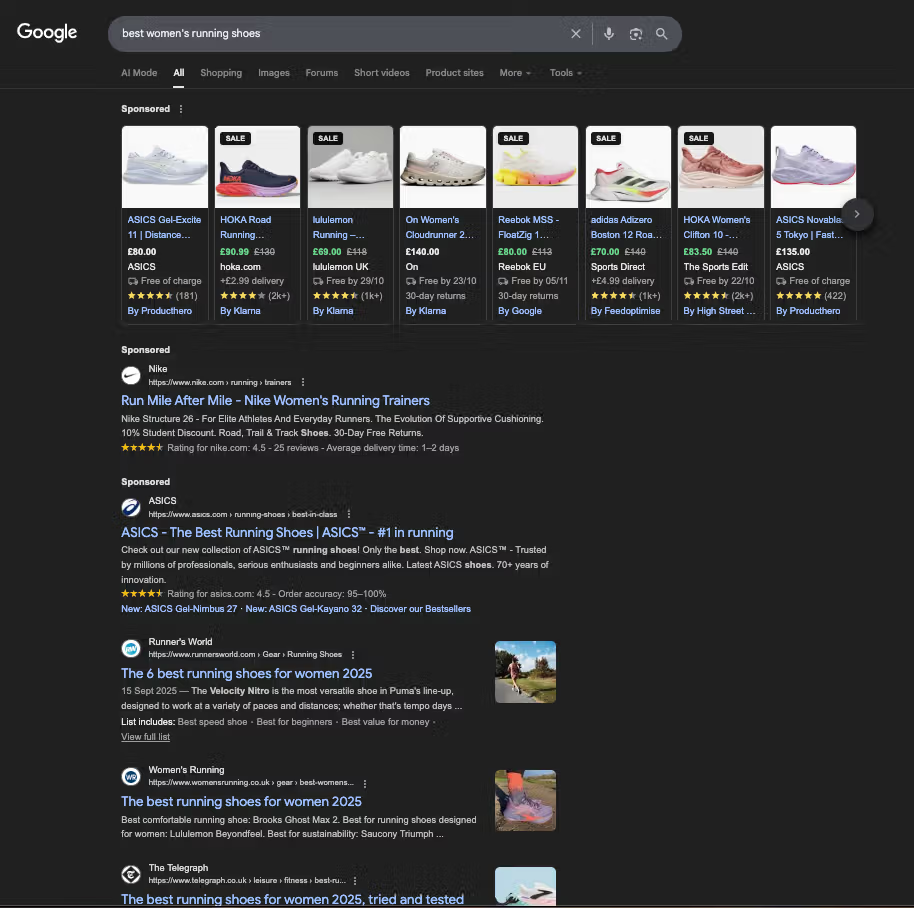Image resolution: width=914 pixels, height=908 pixels.
Task: Open three-dot menu for Runner's World result
Action: click(x=353, y=655)
